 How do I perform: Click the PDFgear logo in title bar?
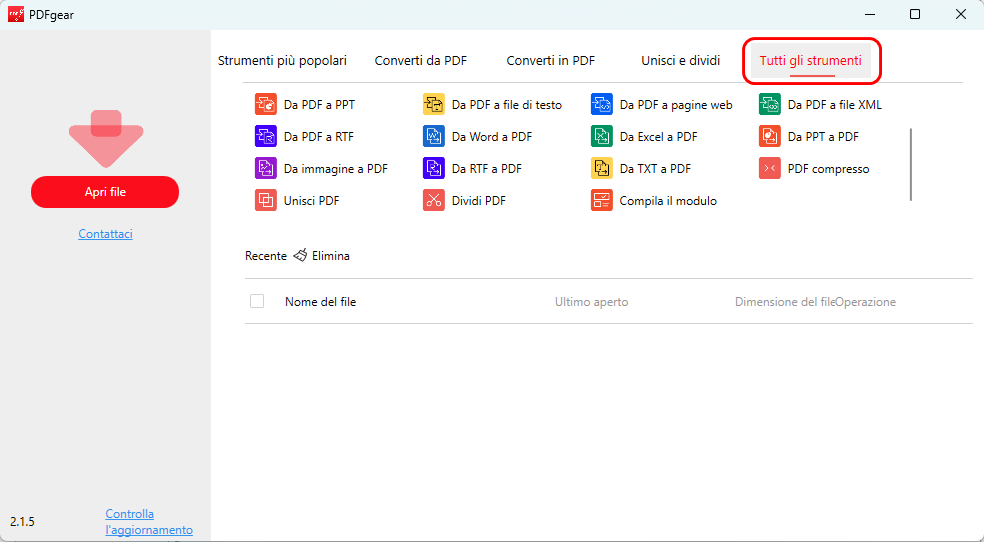[x=16, y=14]
